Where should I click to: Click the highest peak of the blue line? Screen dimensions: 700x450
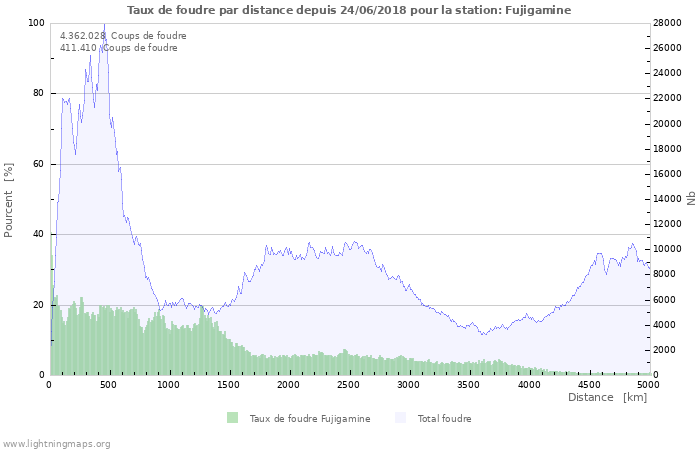pyautogui.click(x=104, y=24)
